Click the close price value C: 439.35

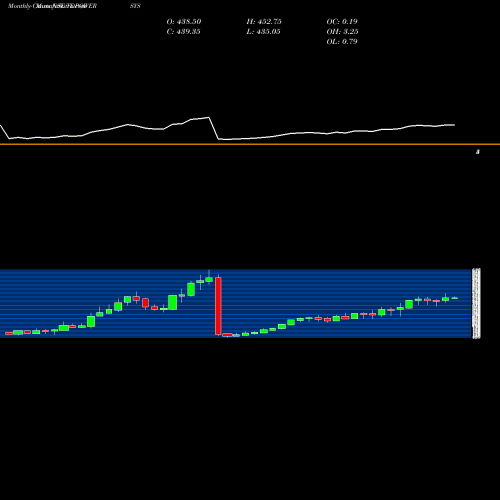coord(183,32)
